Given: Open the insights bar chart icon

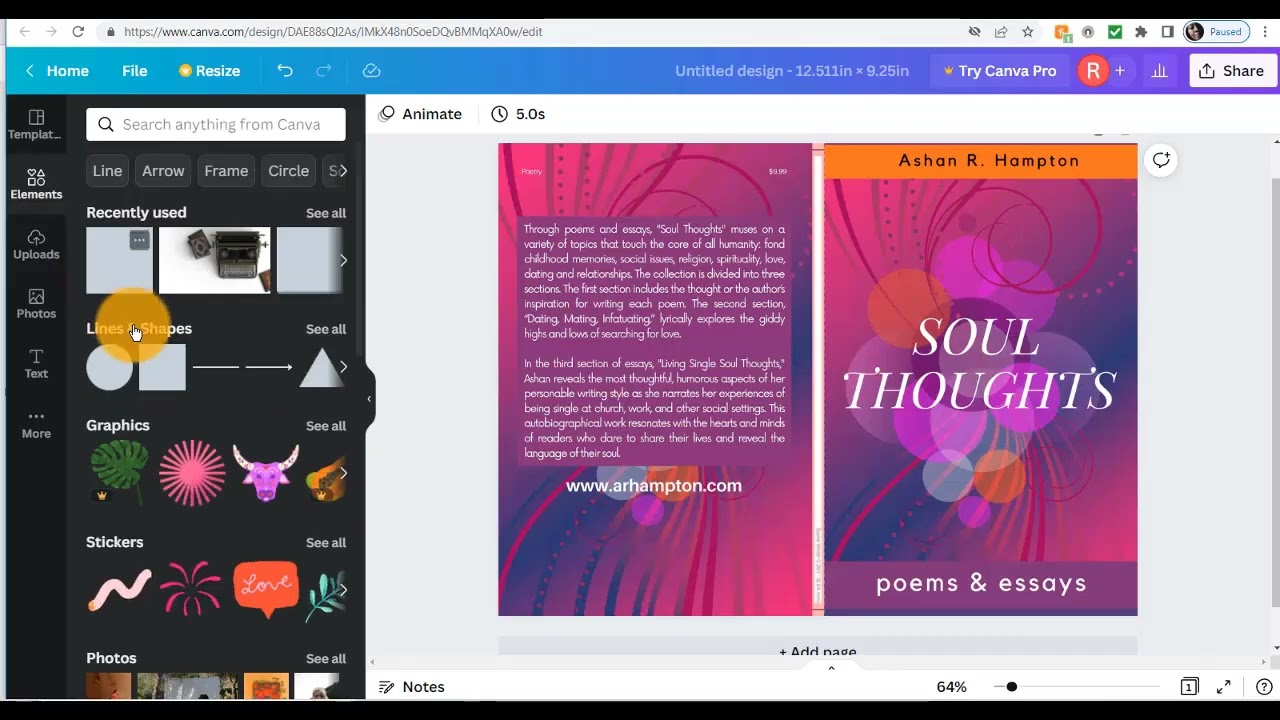Looking at the screenshot, I should 1160,71.
